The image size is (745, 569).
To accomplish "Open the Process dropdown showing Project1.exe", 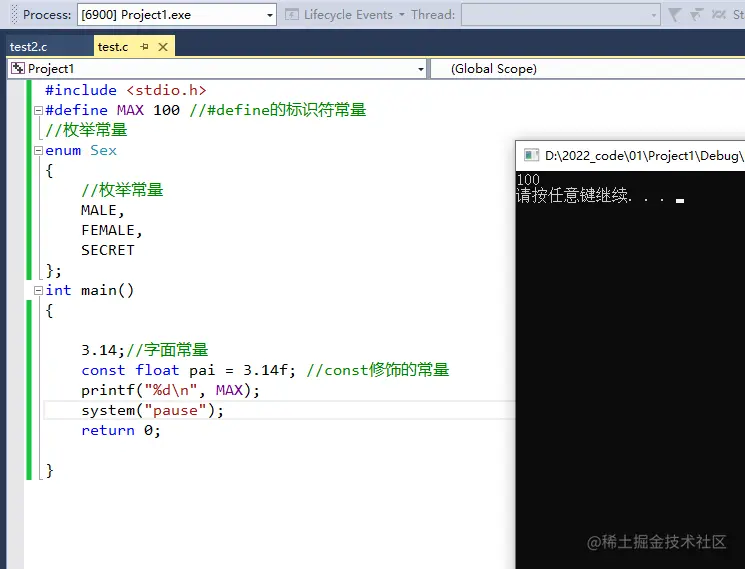I will pyautogui.click(x=176, y=15).
